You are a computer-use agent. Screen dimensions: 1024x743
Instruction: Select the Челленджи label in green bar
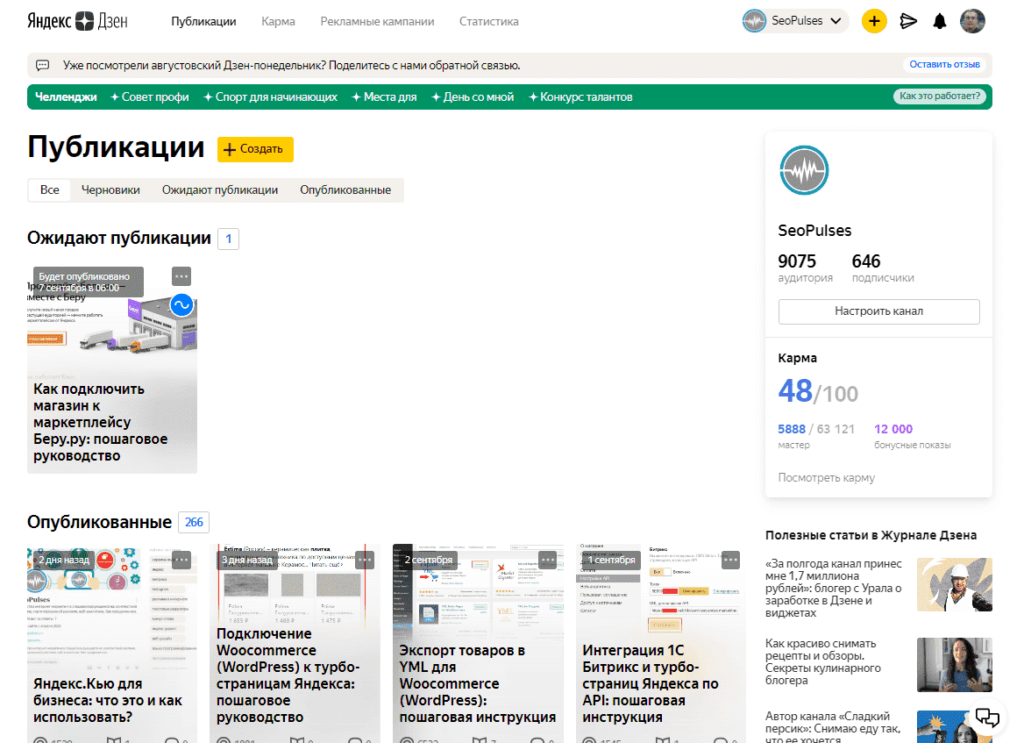66,97
